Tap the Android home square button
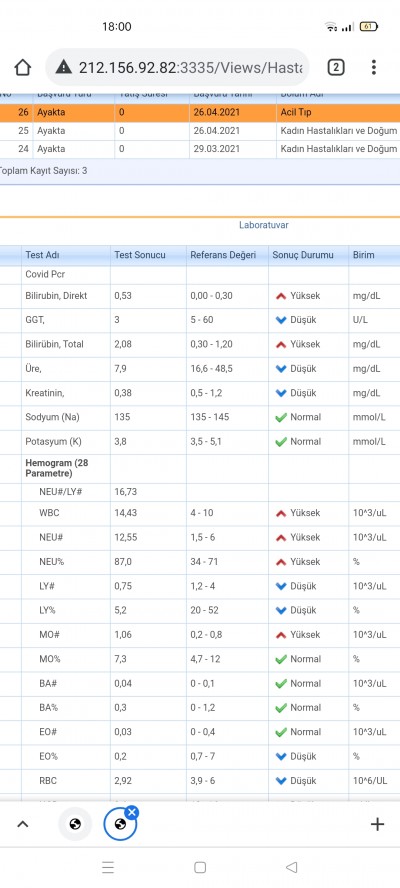400x888 pixels. pos(200,867)
